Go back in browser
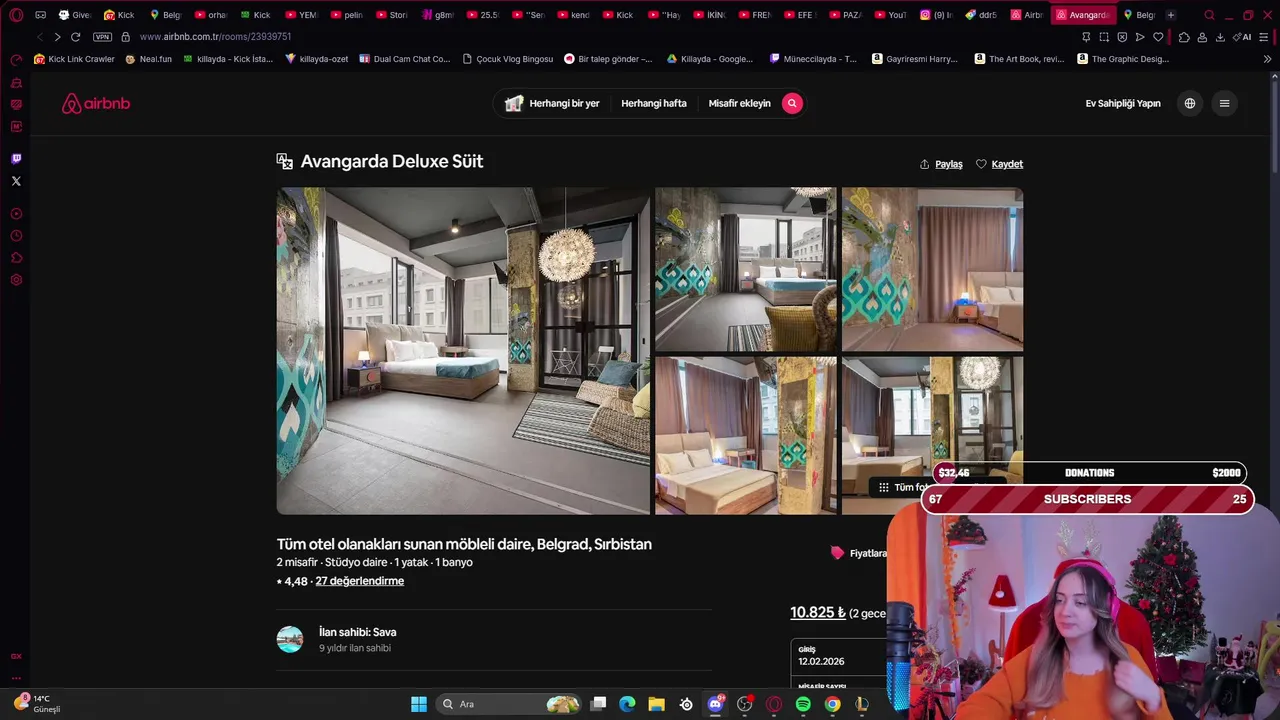 tap(39, 37)
